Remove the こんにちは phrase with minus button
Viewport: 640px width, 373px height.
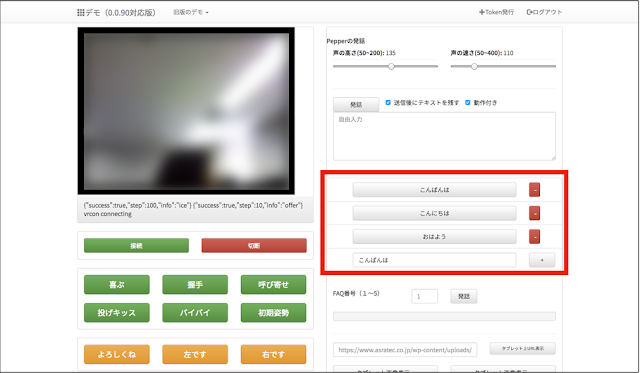[534, 213]
